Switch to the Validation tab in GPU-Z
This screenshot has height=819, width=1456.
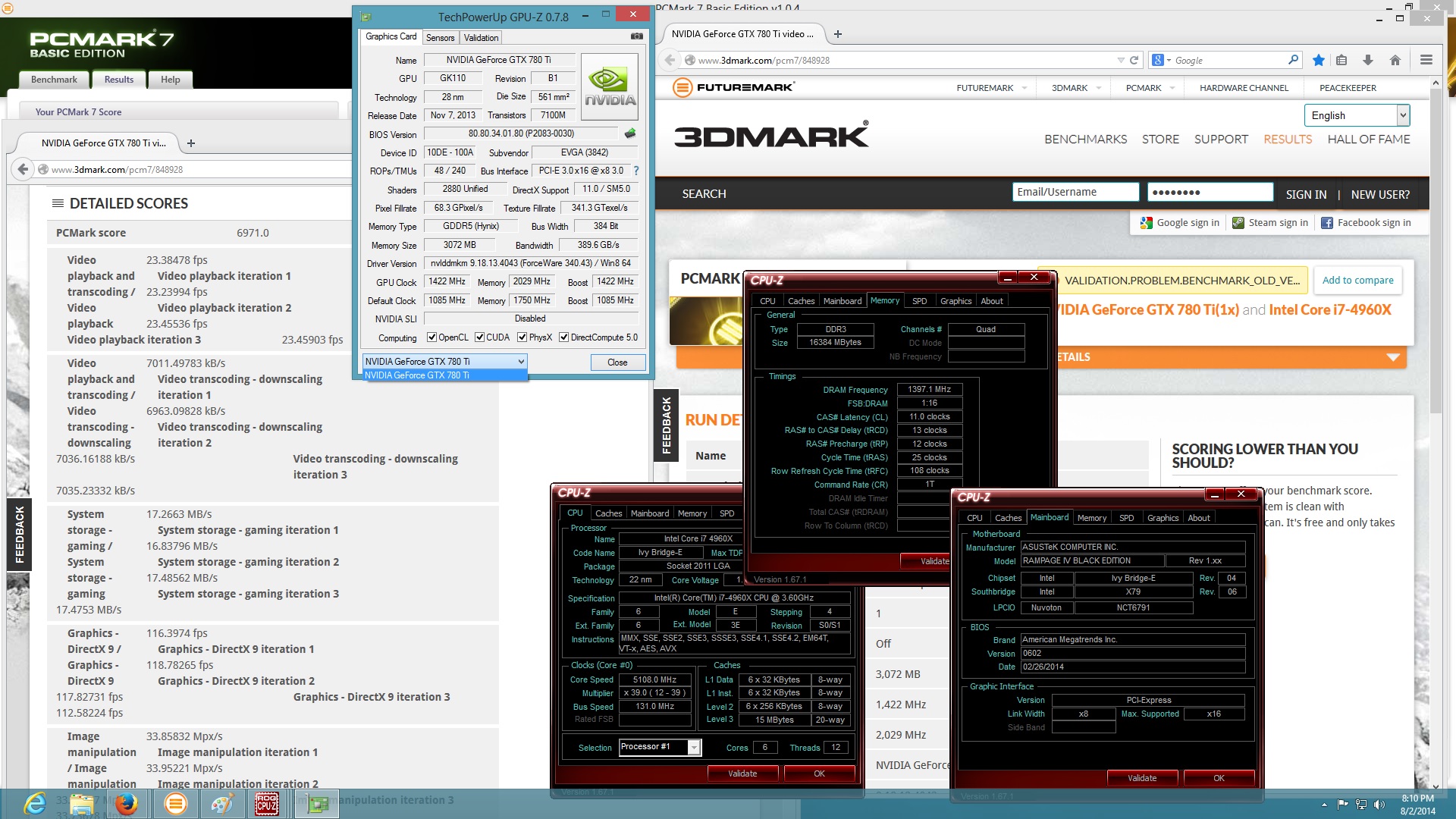[x=481, y=37]
